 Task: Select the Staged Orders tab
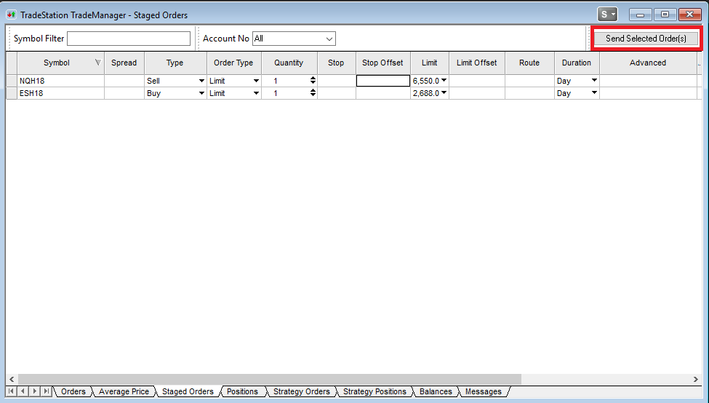[188, 392]
